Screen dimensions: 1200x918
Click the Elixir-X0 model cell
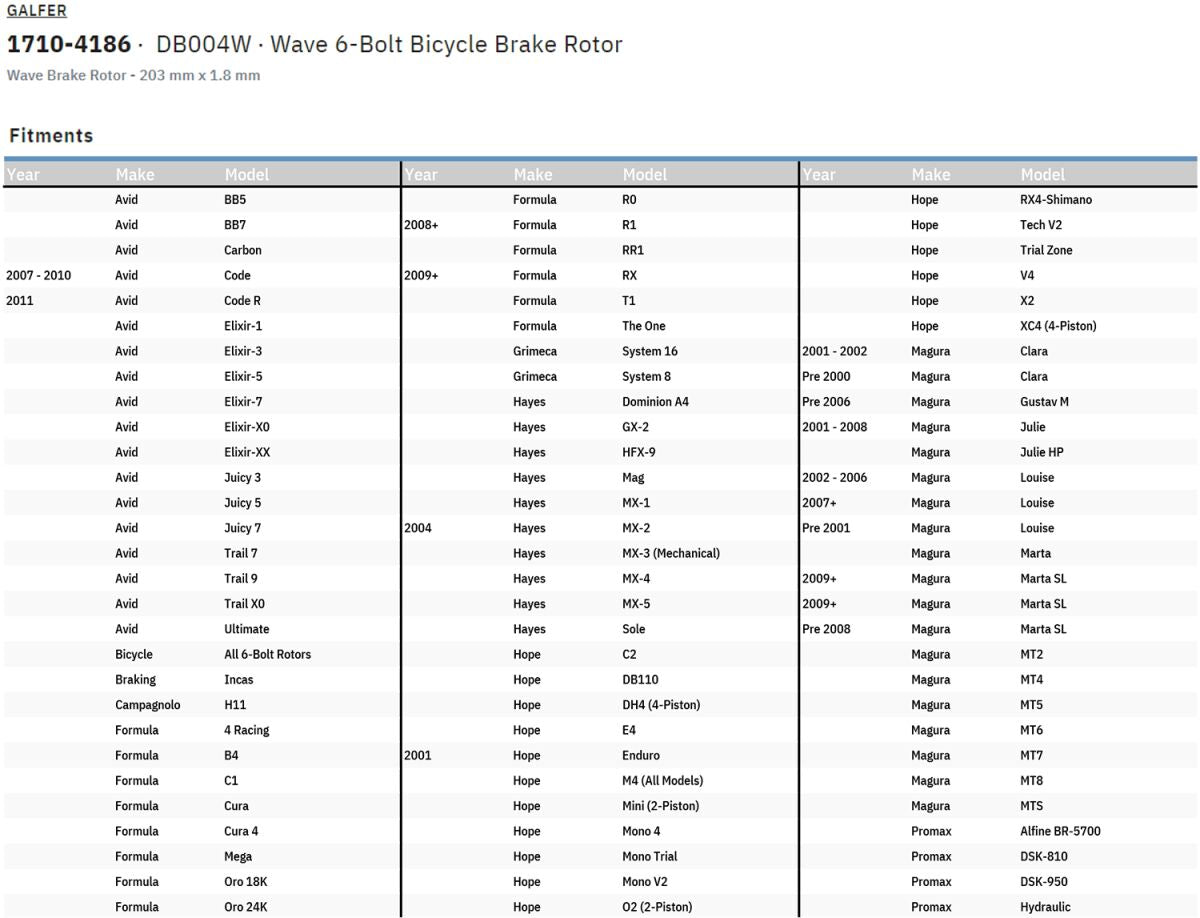[247, 427]
